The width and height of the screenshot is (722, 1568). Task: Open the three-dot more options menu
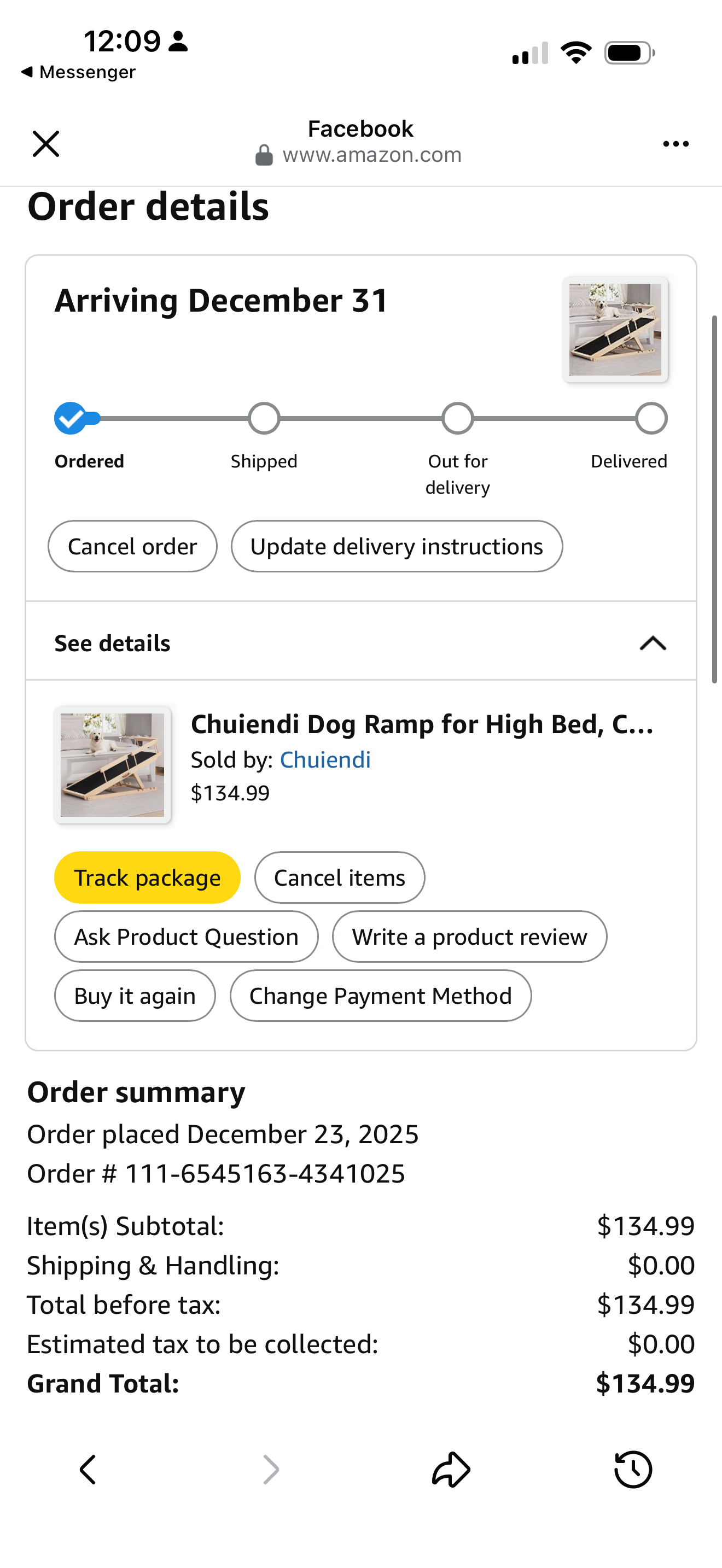click(675, 144)
